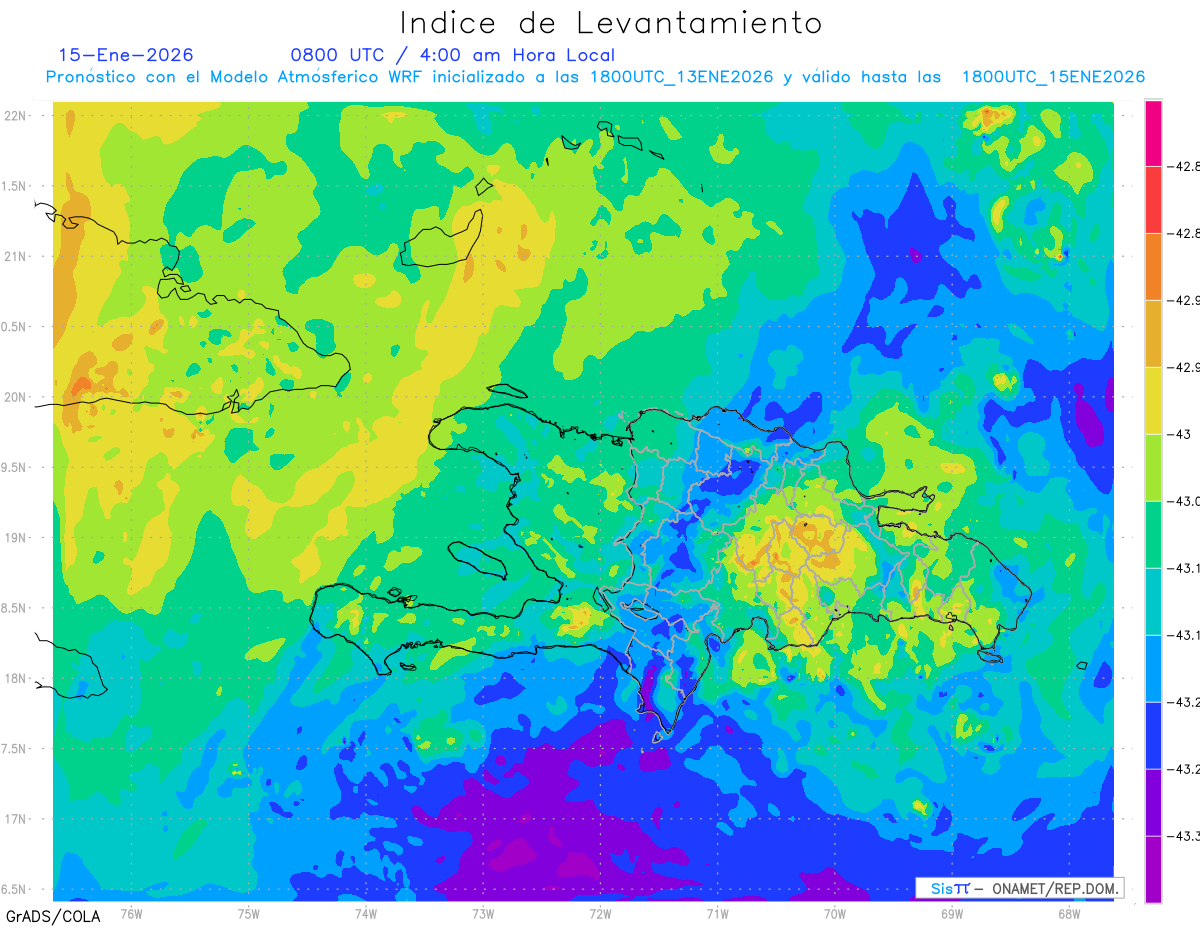Pick the violet legend swatch
The width and height of the screenshot is (1200, 927).
coord(1153,803)
